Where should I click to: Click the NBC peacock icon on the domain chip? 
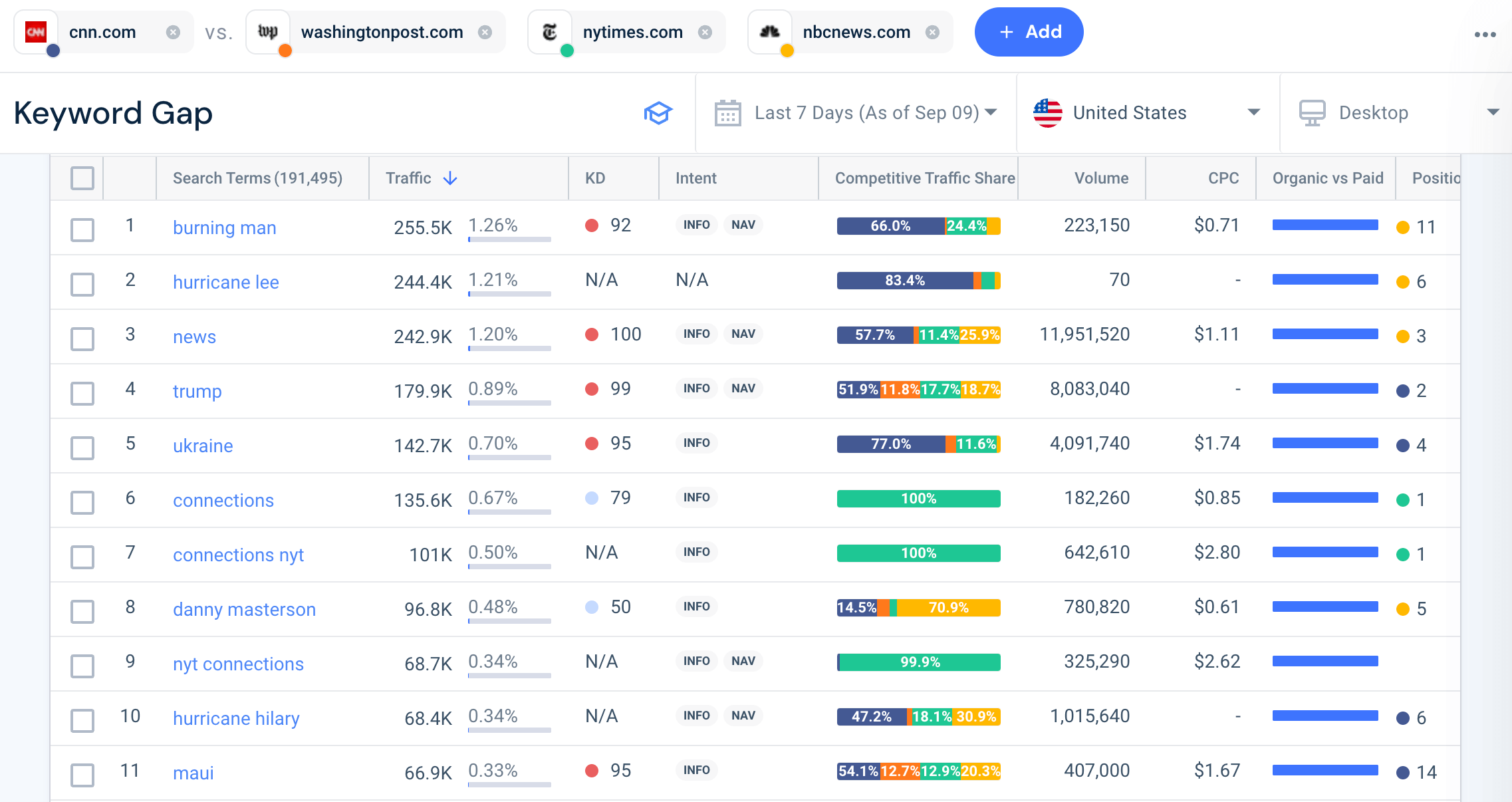[769, 31]
